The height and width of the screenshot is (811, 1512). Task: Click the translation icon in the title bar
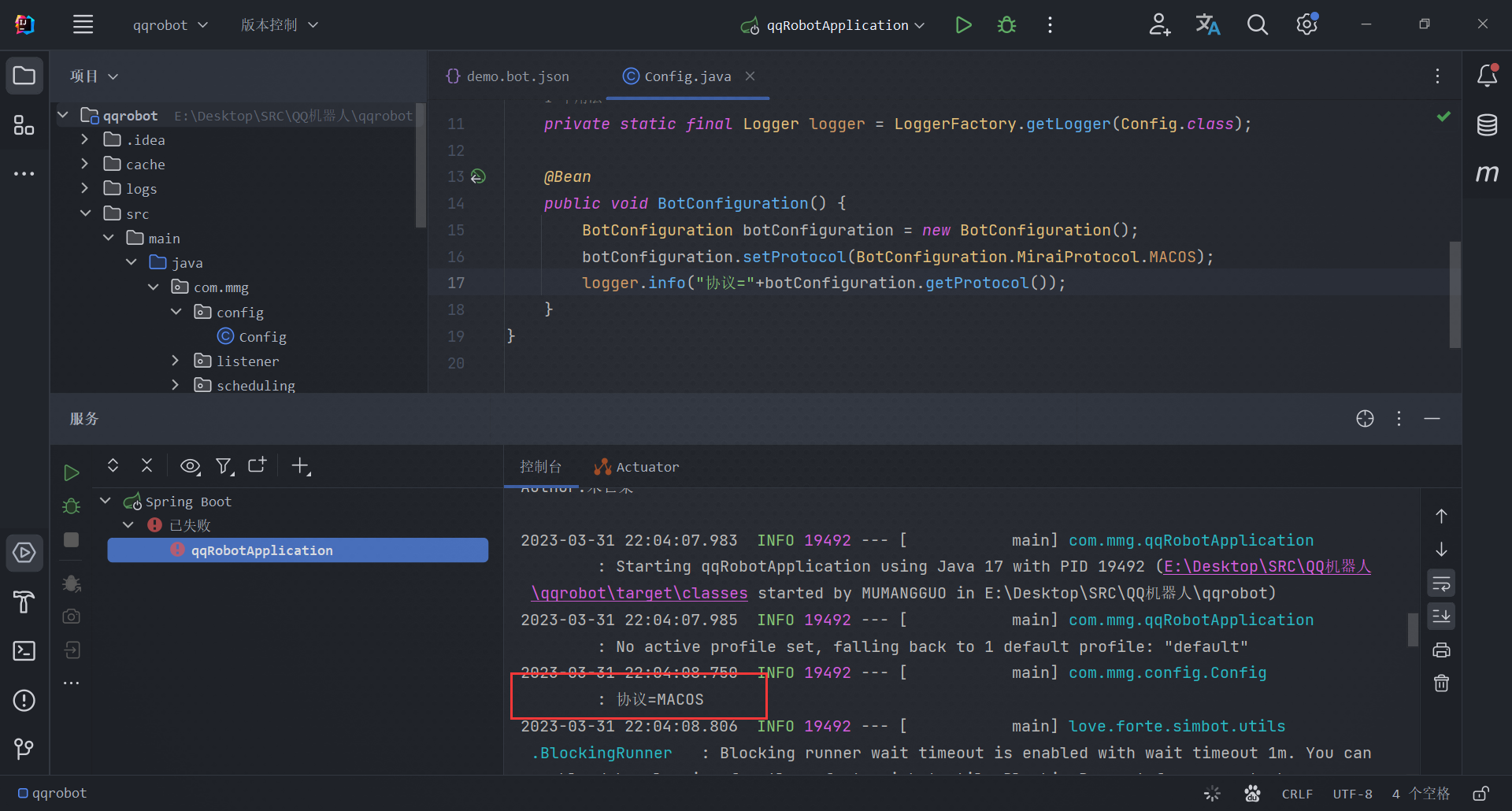[1207, 24]
